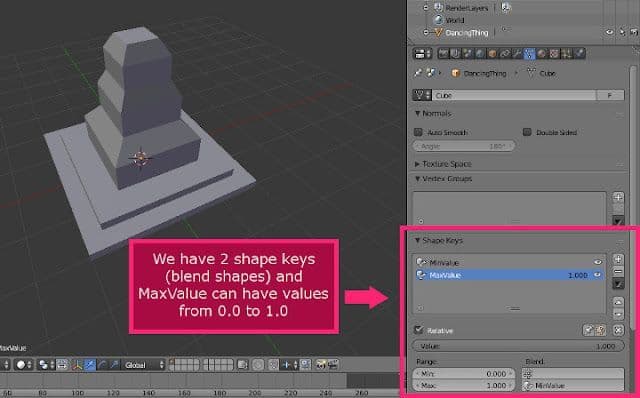The height and width of the screenshot is (398, 640).
Task: Open the Constraints properties tab
Action: (x=505, y=53)
